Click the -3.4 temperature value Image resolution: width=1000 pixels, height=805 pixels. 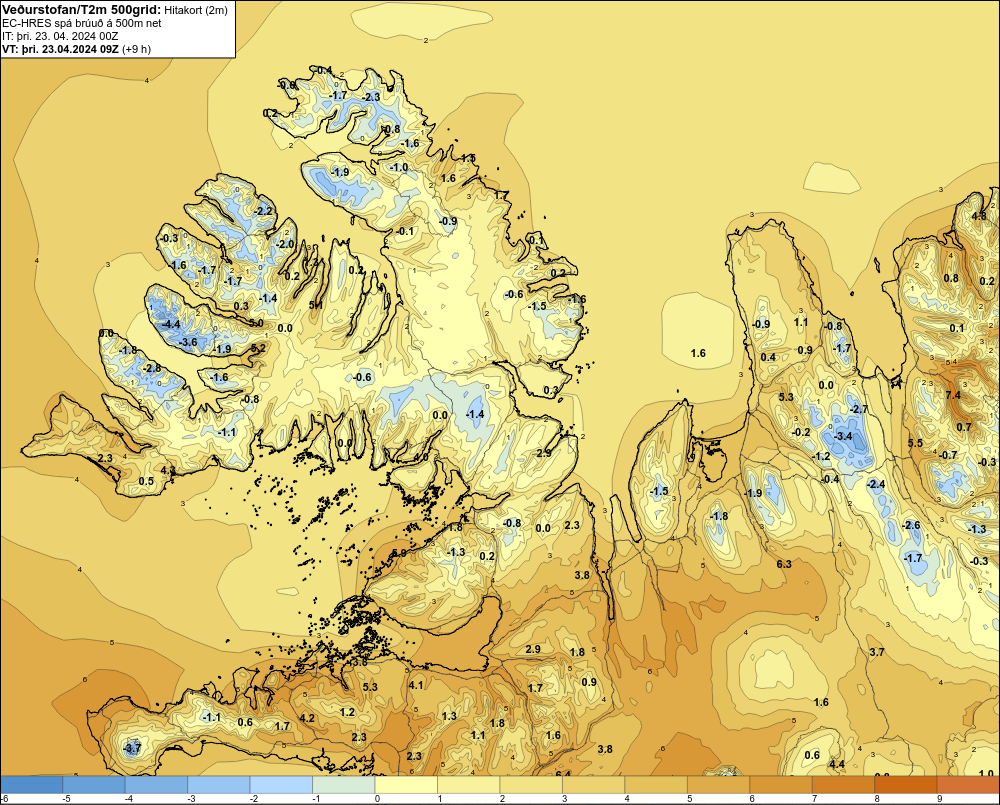tap(843, 436)
